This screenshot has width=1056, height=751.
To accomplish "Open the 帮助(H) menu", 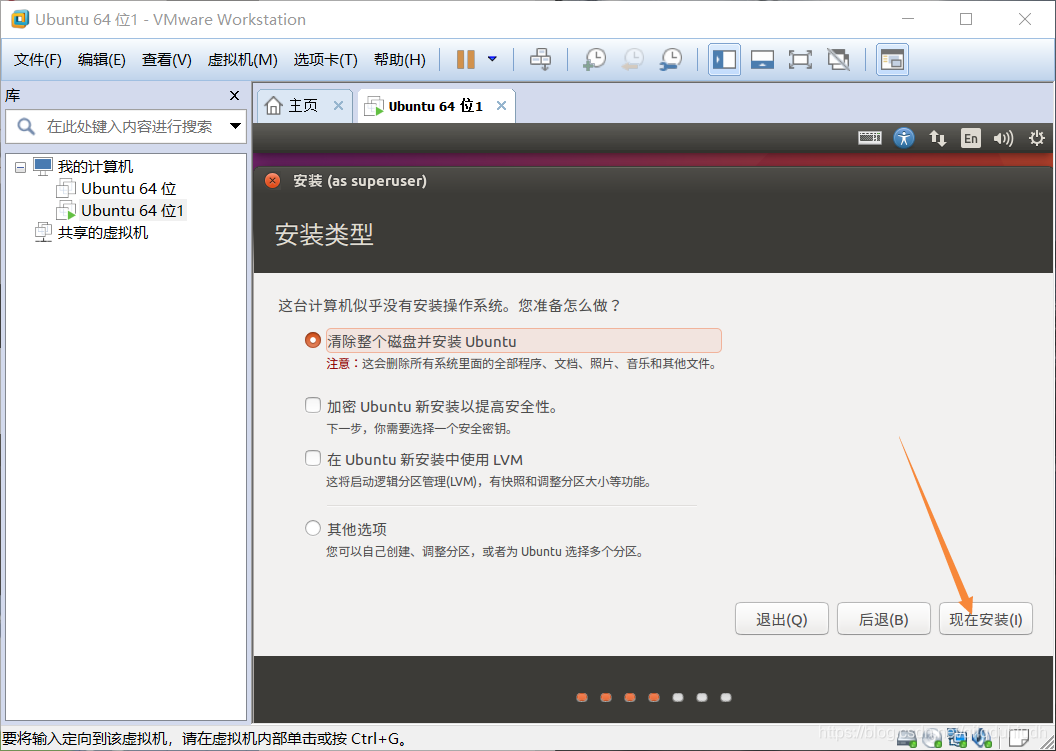I will [400, 60].
